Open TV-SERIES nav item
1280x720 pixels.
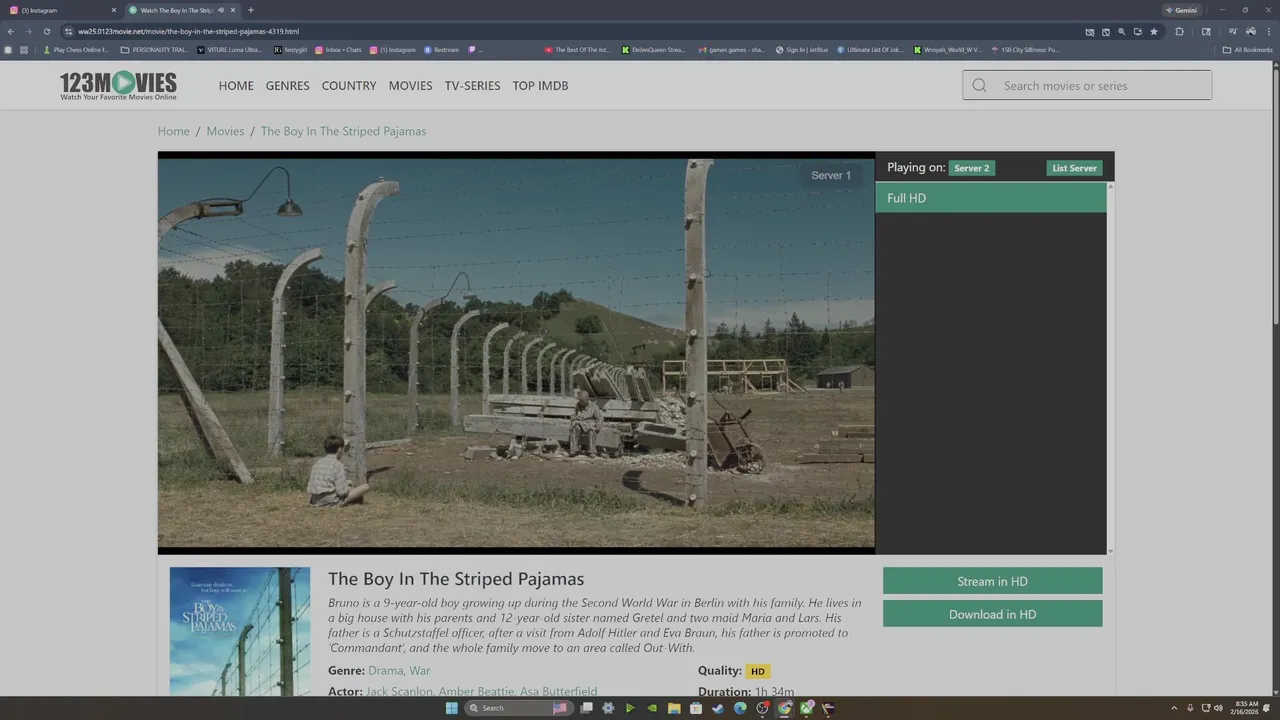(473, 86)
